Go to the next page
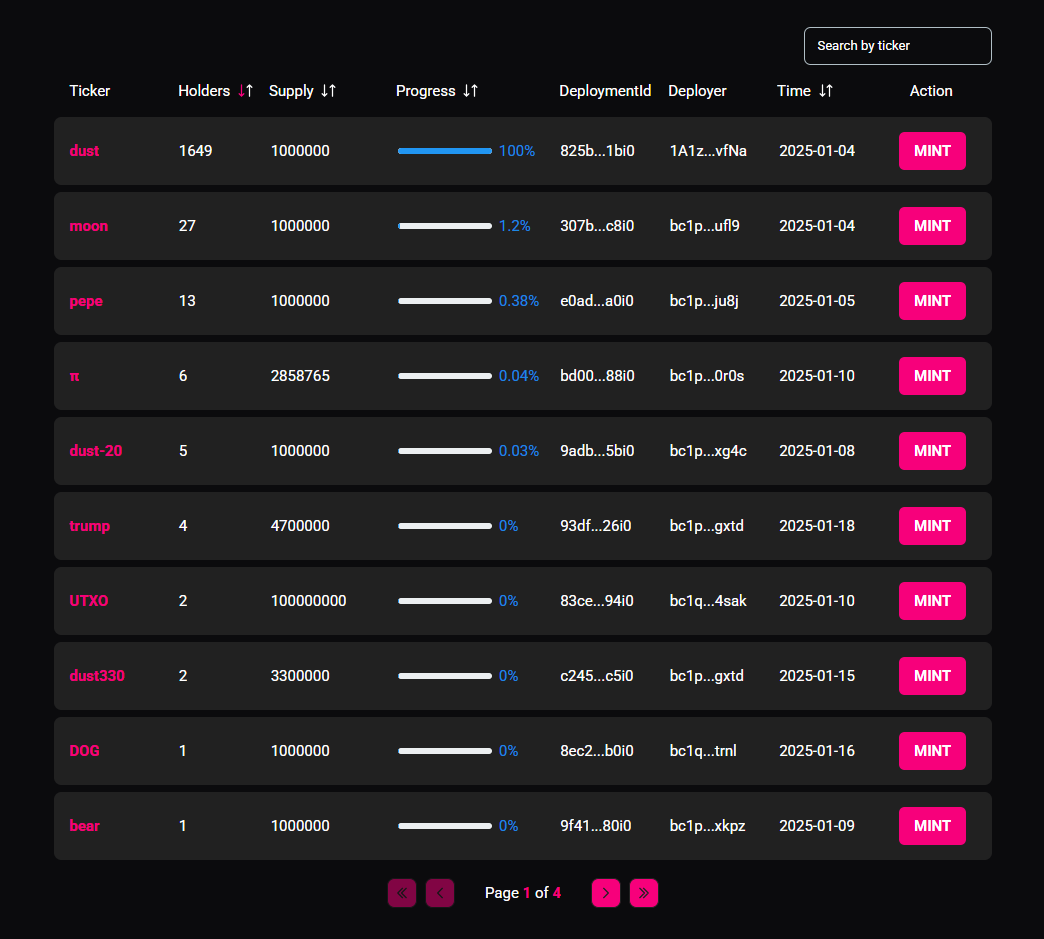Viewport: 1044px width, 939px height. pyautogui.click(x=606, y=893)
